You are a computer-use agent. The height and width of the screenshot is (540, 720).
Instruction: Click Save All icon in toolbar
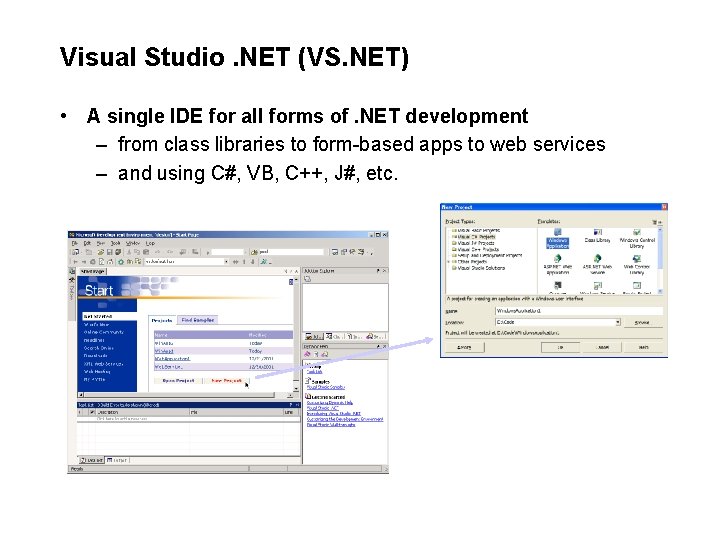(118, 252)
